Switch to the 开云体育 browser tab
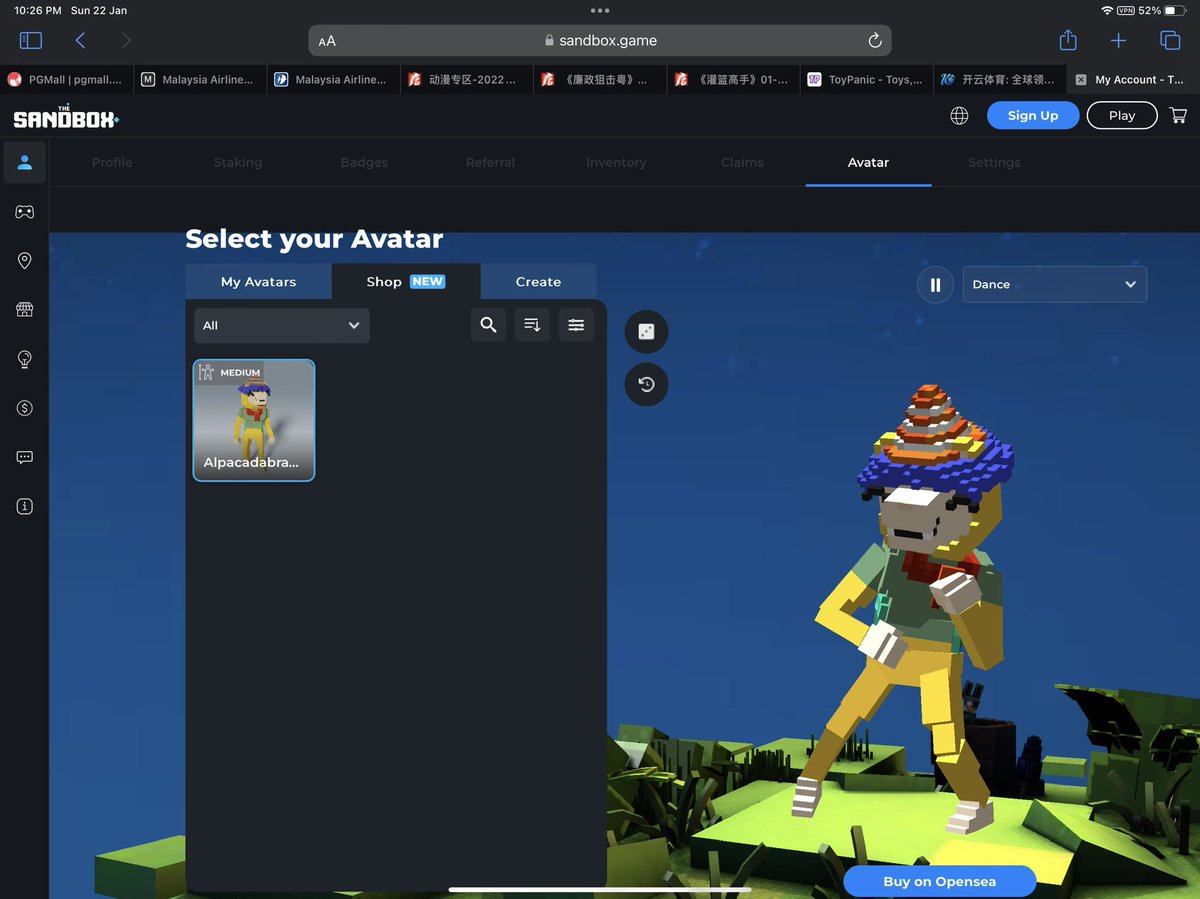This screenshot has width=1200, height=899. 1001,80
